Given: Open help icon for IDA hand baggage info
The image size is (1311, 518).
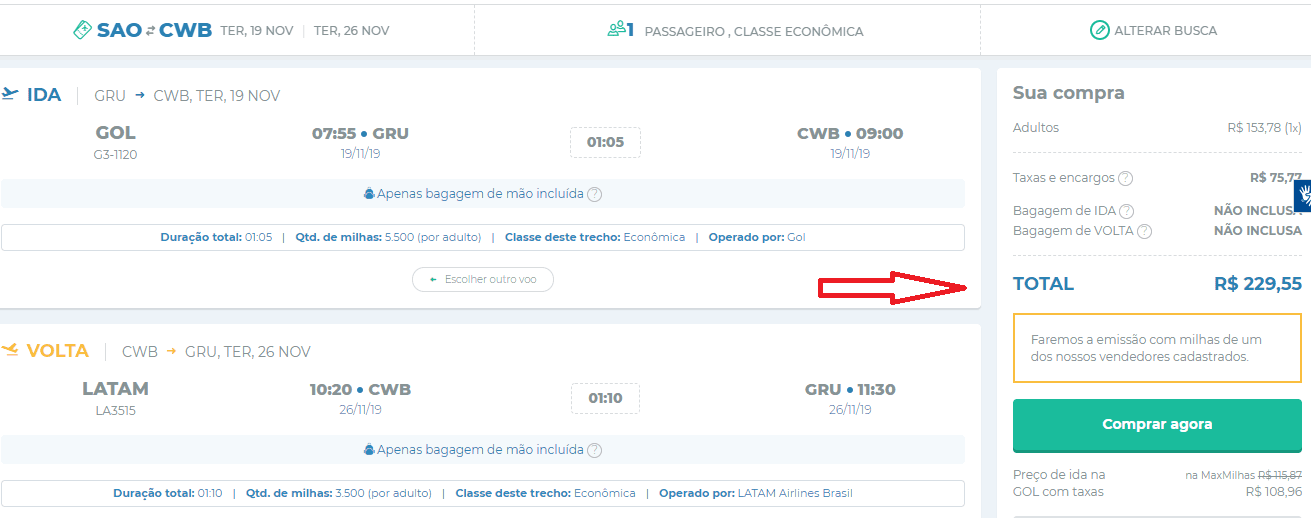Looking at the screenshot, I should [594, 194].
